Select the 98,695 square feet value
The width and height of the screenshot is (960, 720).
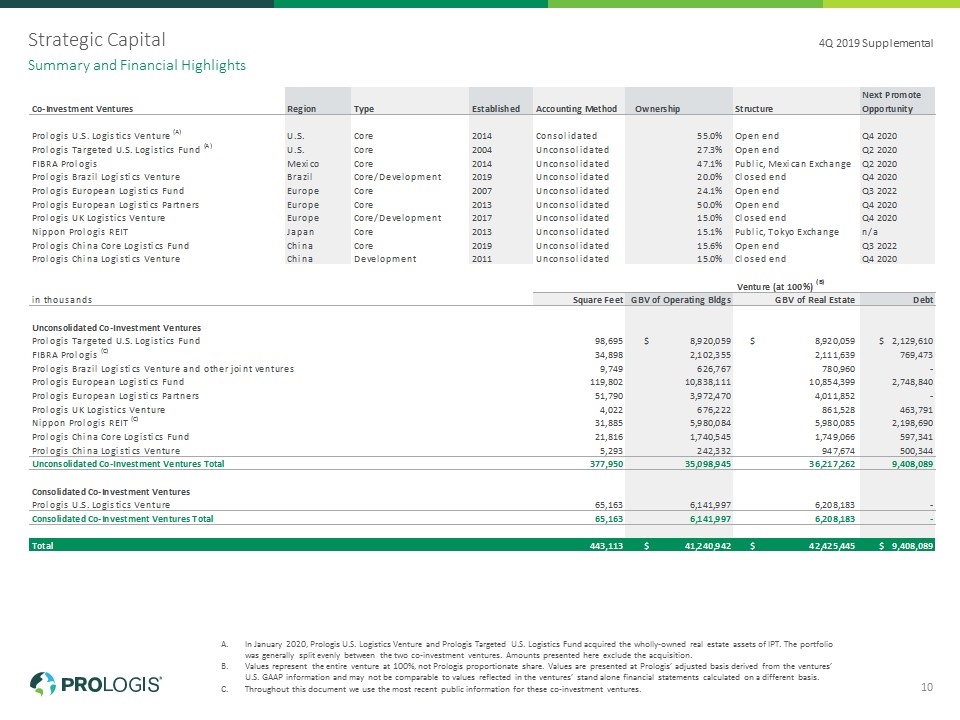point(608,341)
